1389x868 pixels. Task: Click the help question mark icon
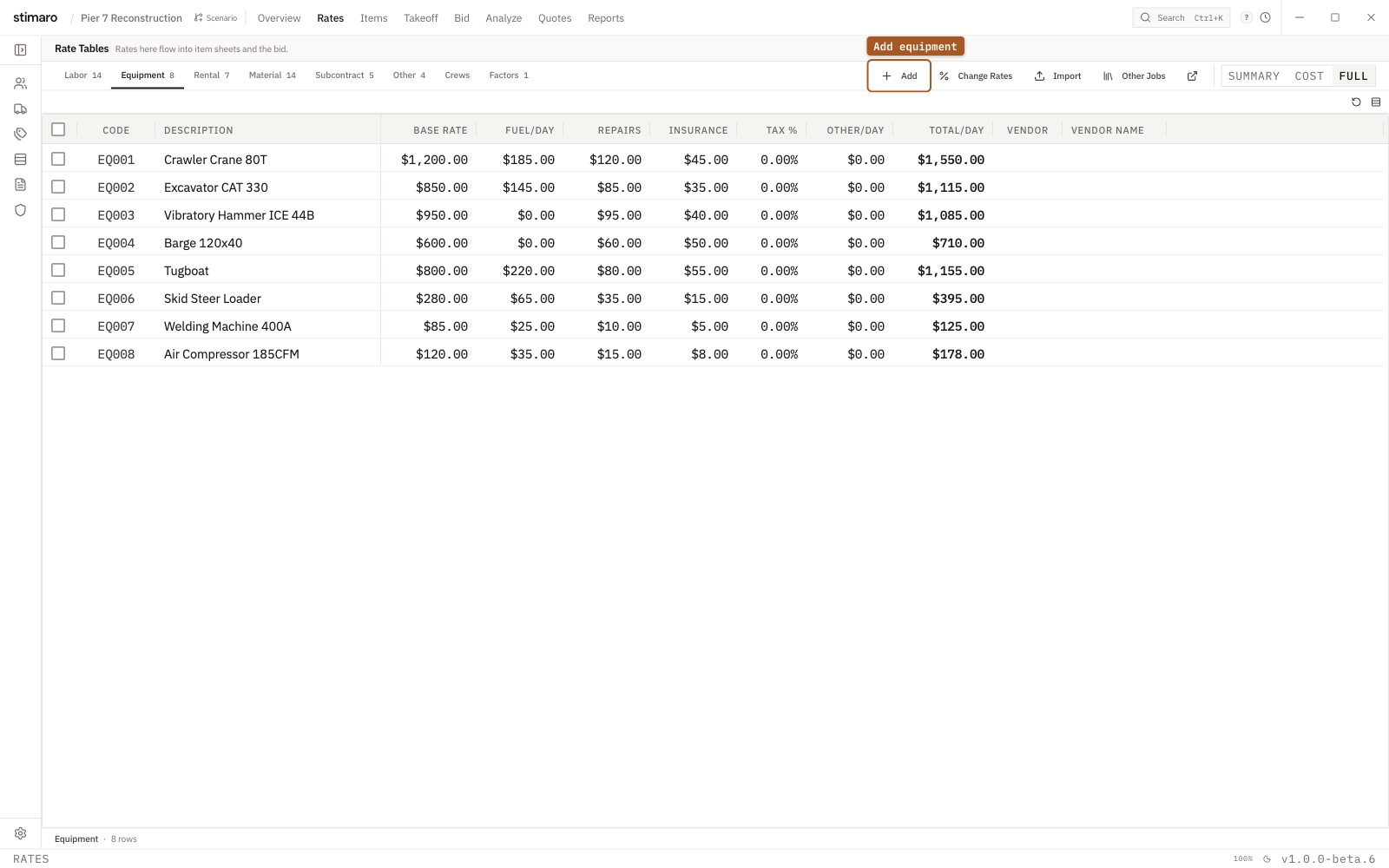[1247, 17]
